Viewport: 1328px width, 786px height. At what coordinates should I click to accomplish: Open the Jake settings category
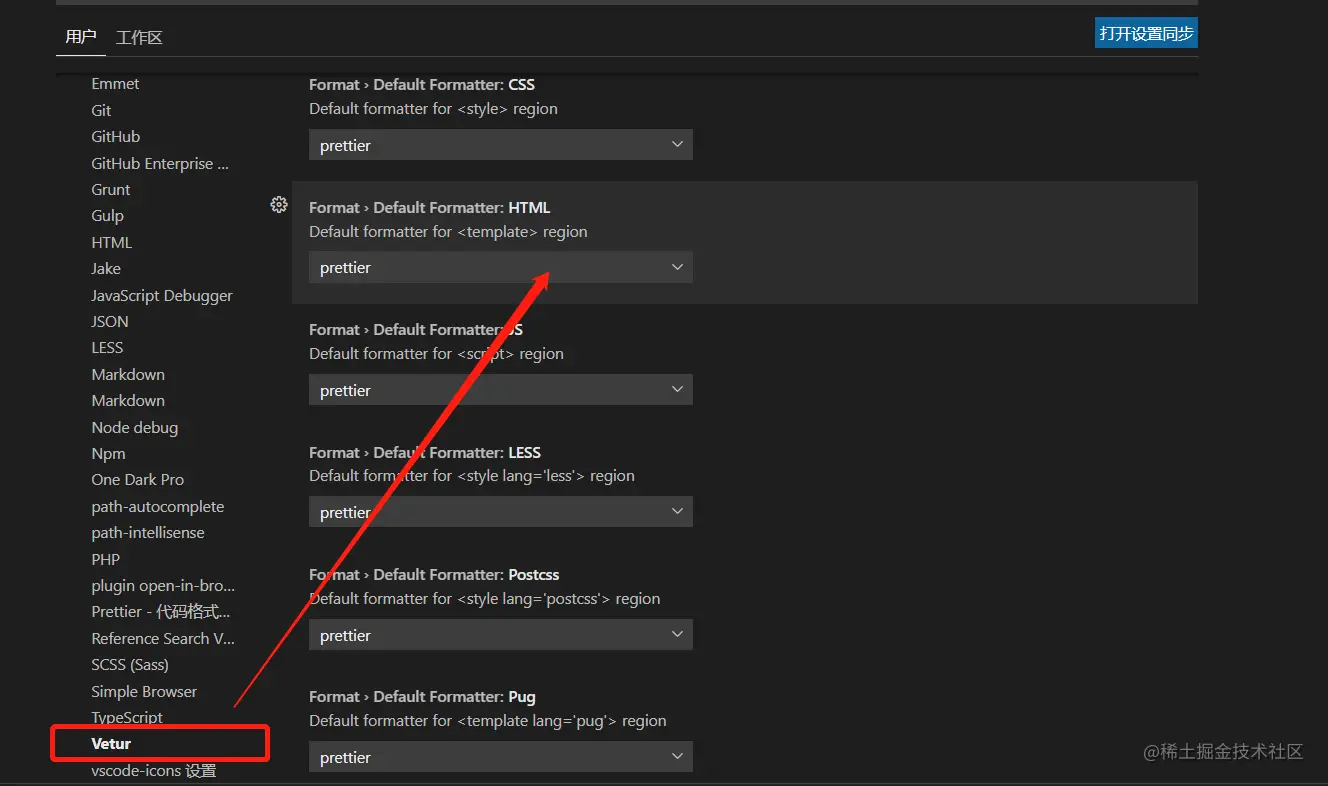coord(106,268)
